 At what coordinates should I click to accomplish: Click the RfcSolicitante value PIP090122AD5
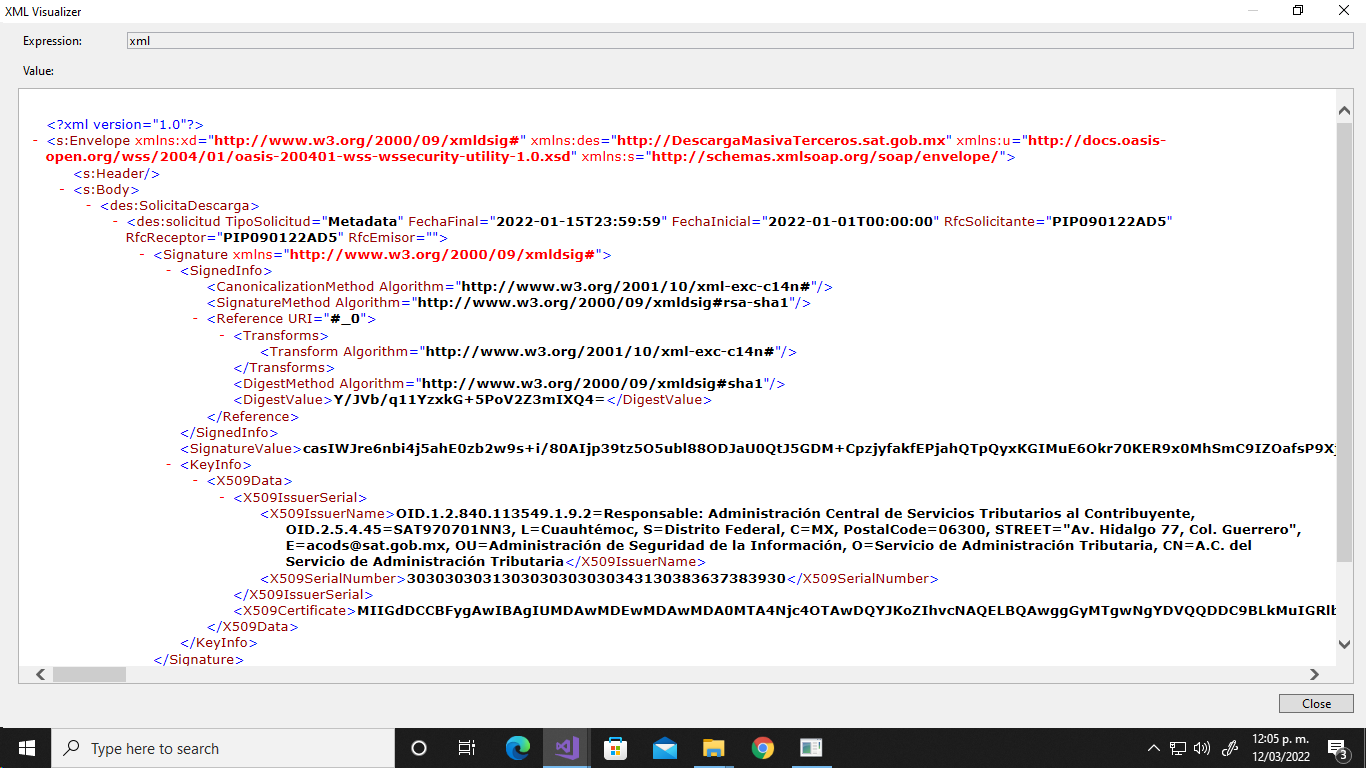[1110, 221]
